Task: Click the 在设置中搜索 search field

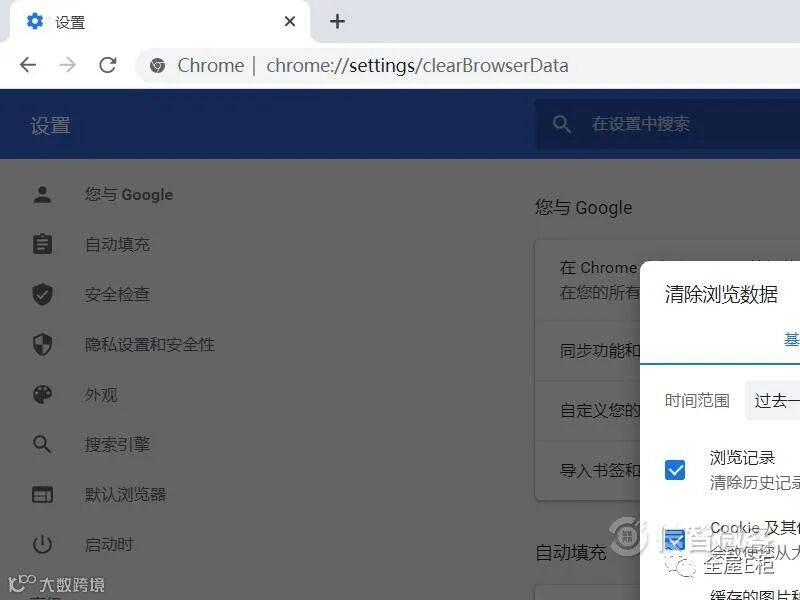Action: (x=667, y=124)
